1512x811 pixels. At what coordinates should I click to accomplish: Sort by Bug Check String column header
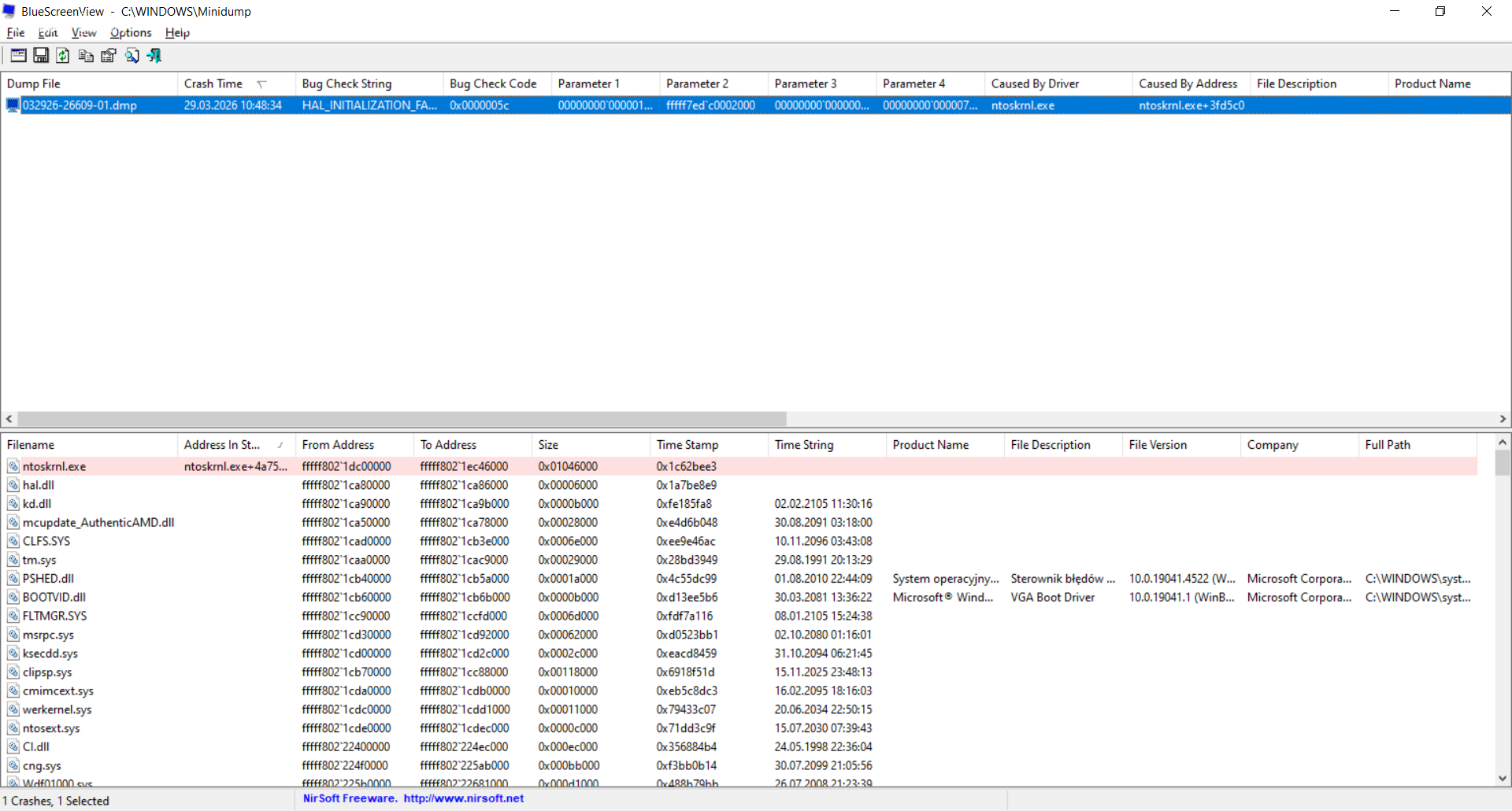[x=369, y=83]
